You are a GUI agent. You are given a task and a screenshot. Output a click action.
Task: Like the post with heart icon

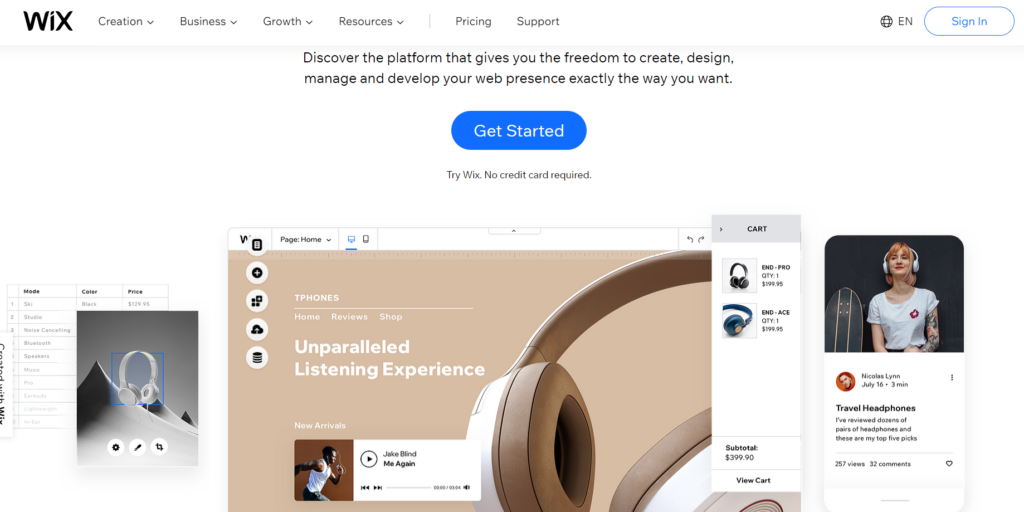[x=949, y=464]
